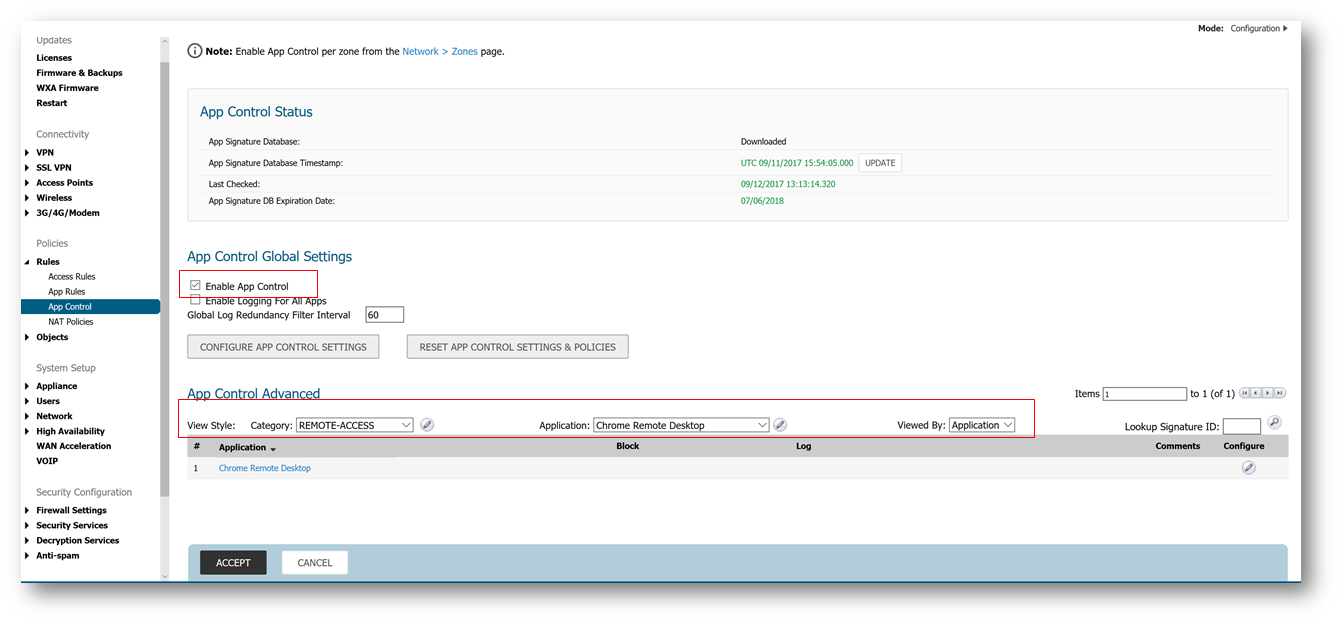Image resolution: width=1343 pixels, height=625 pixels.
Task: Go to the first page of items
Action: coord(1244,394)
